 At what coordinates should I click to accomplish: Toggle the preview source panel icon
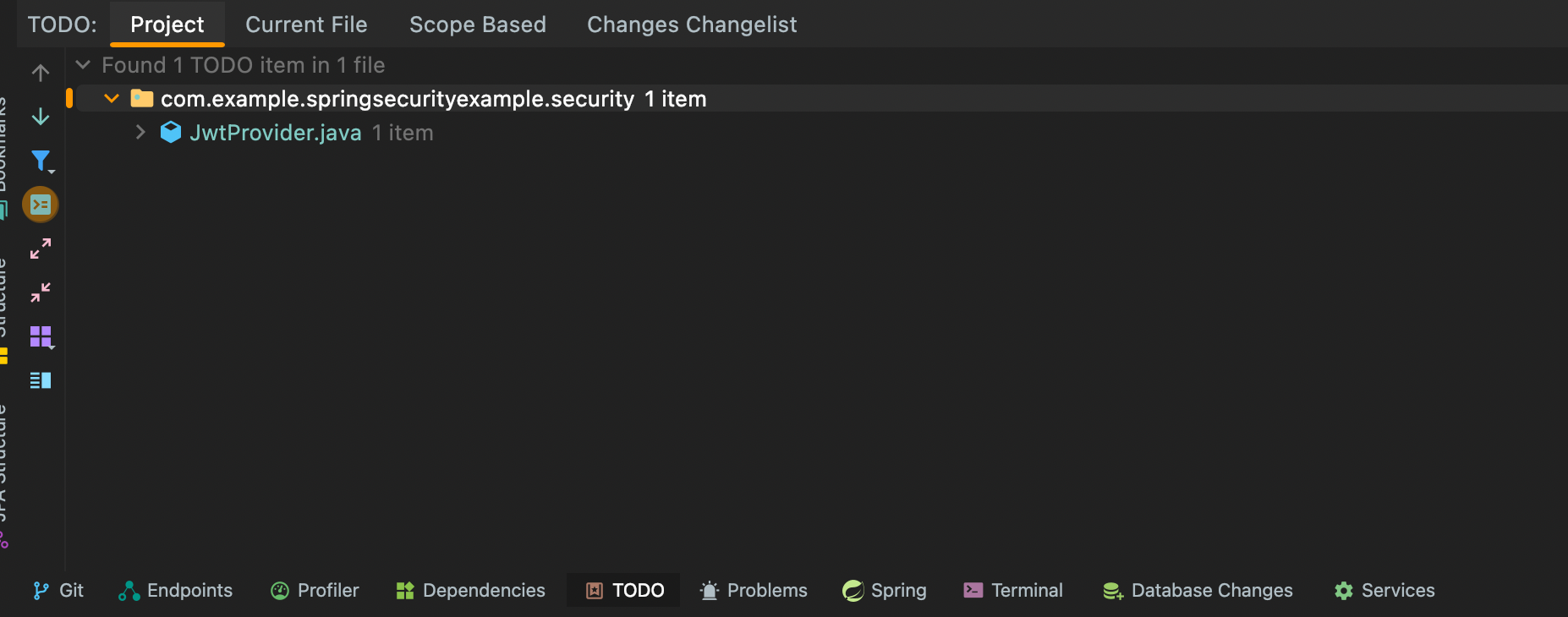40,380
